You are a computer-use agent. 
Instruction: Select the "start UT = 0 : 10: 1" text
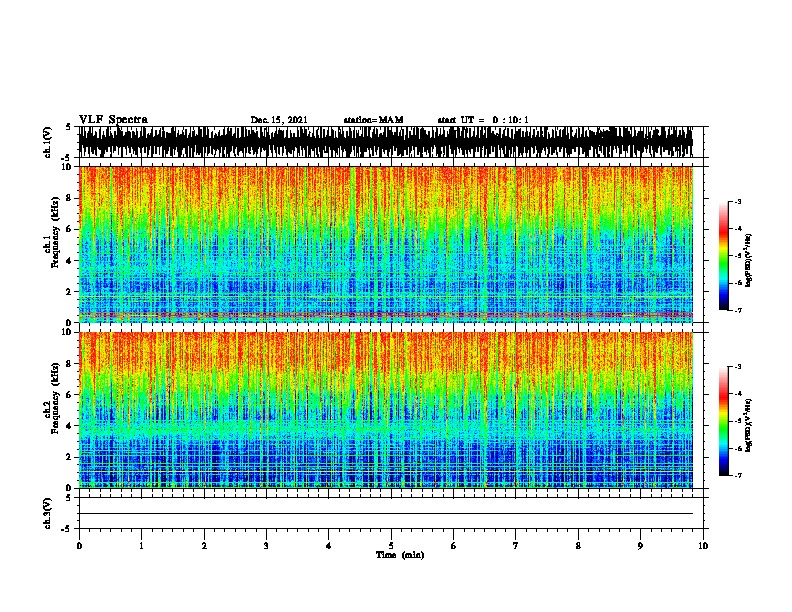point(483,120)
